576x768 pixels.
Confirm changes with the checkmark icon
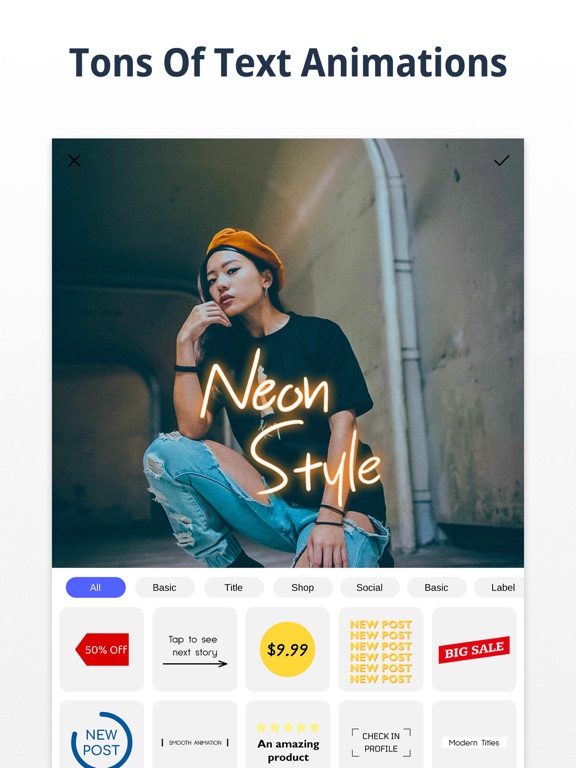point(502,161)
